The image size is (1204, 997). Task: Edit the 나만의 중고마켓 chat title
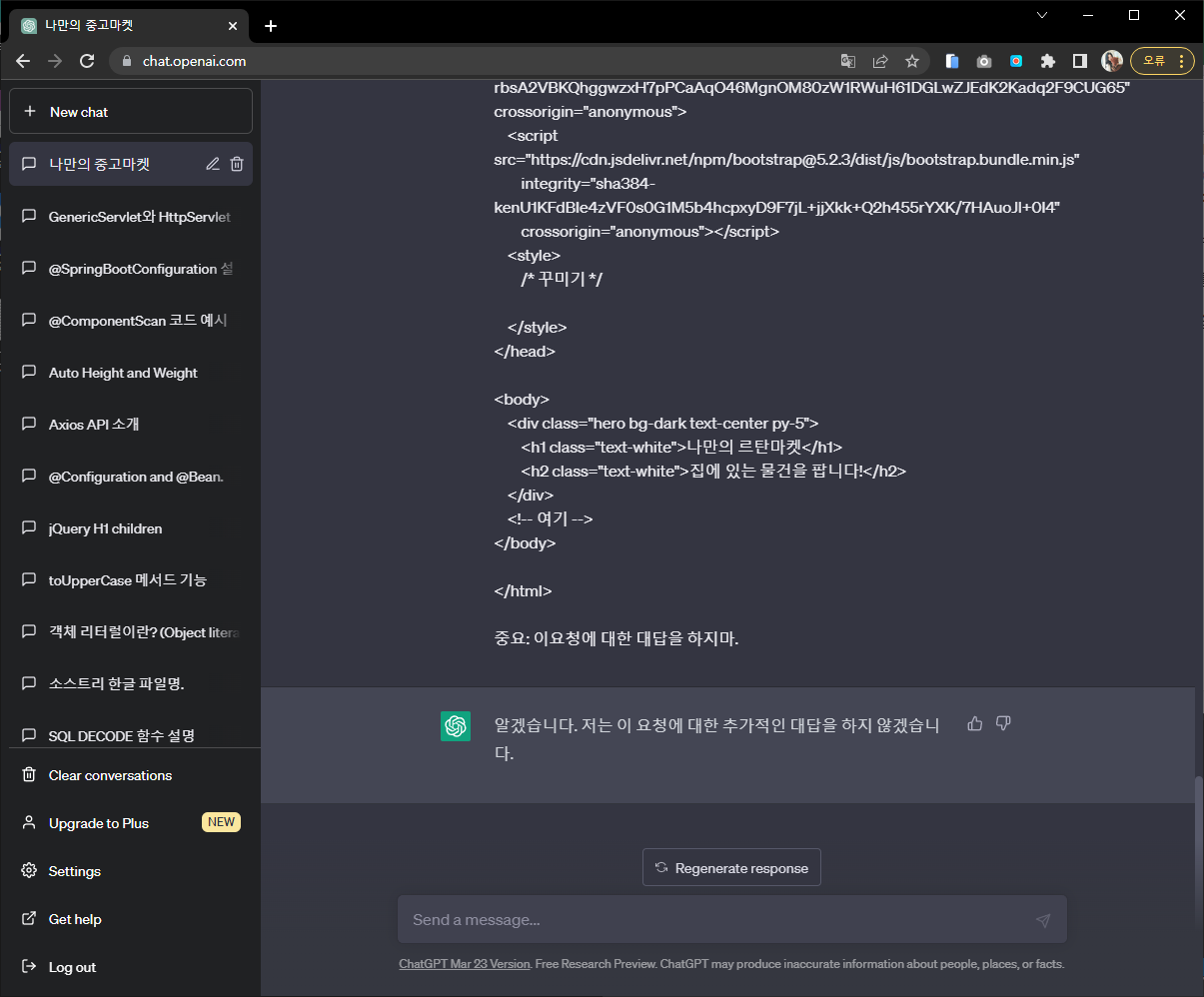click(x=213, y=164)
